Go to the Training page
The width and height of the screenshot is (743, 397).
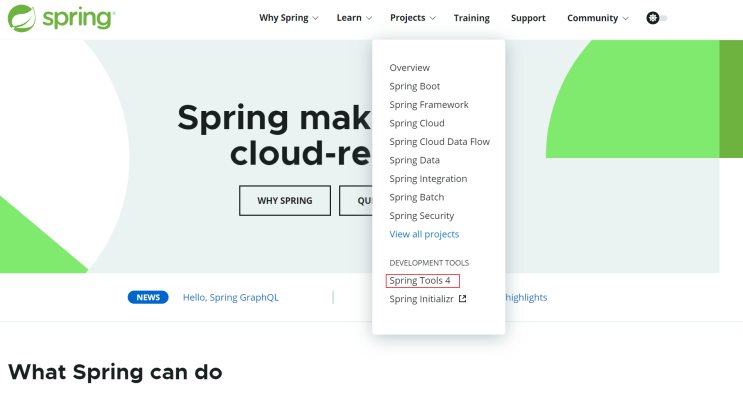471,18
